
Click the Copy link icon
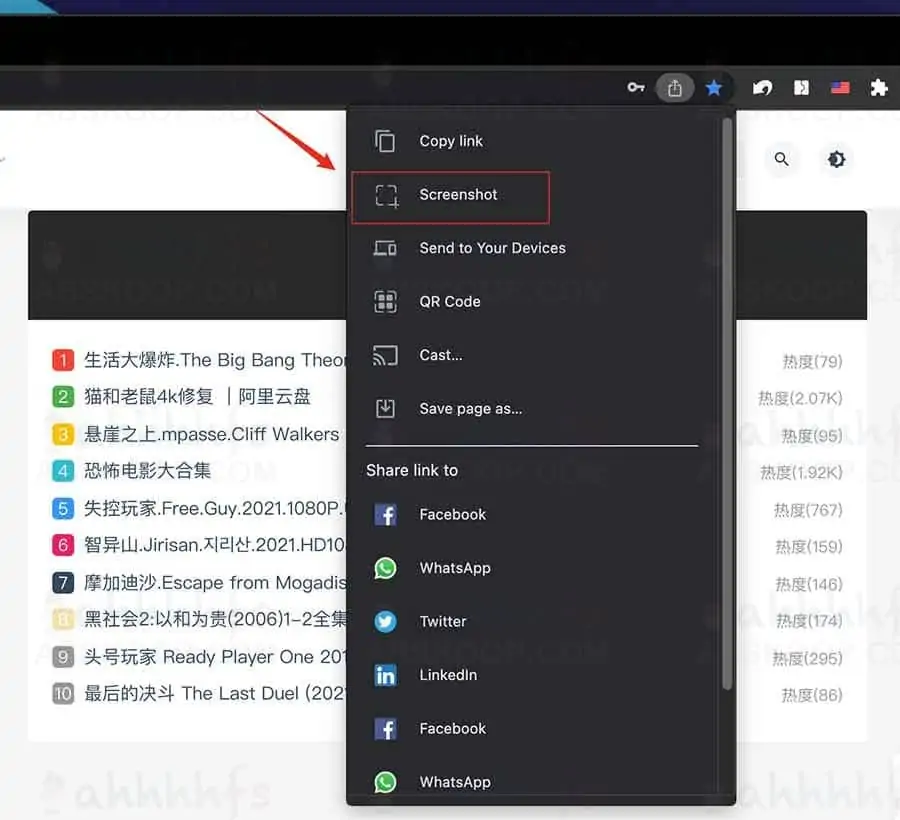[385, 141]
